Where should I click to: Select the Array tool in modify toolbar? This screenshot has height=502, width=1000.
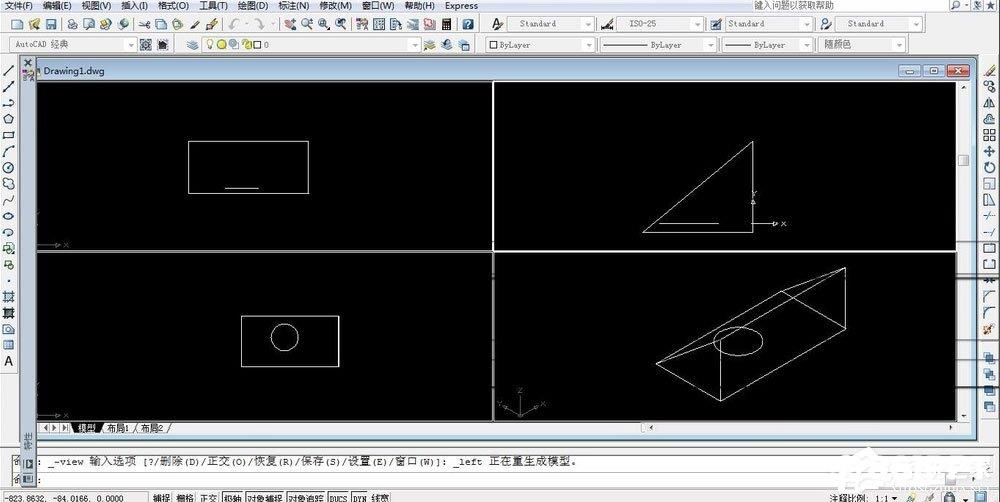[x=989, y=135]
